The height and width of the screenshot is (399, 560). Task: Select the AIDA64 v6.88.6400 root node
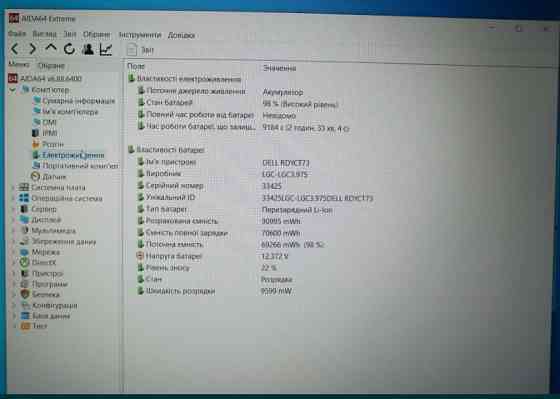(x=45, y=78)
